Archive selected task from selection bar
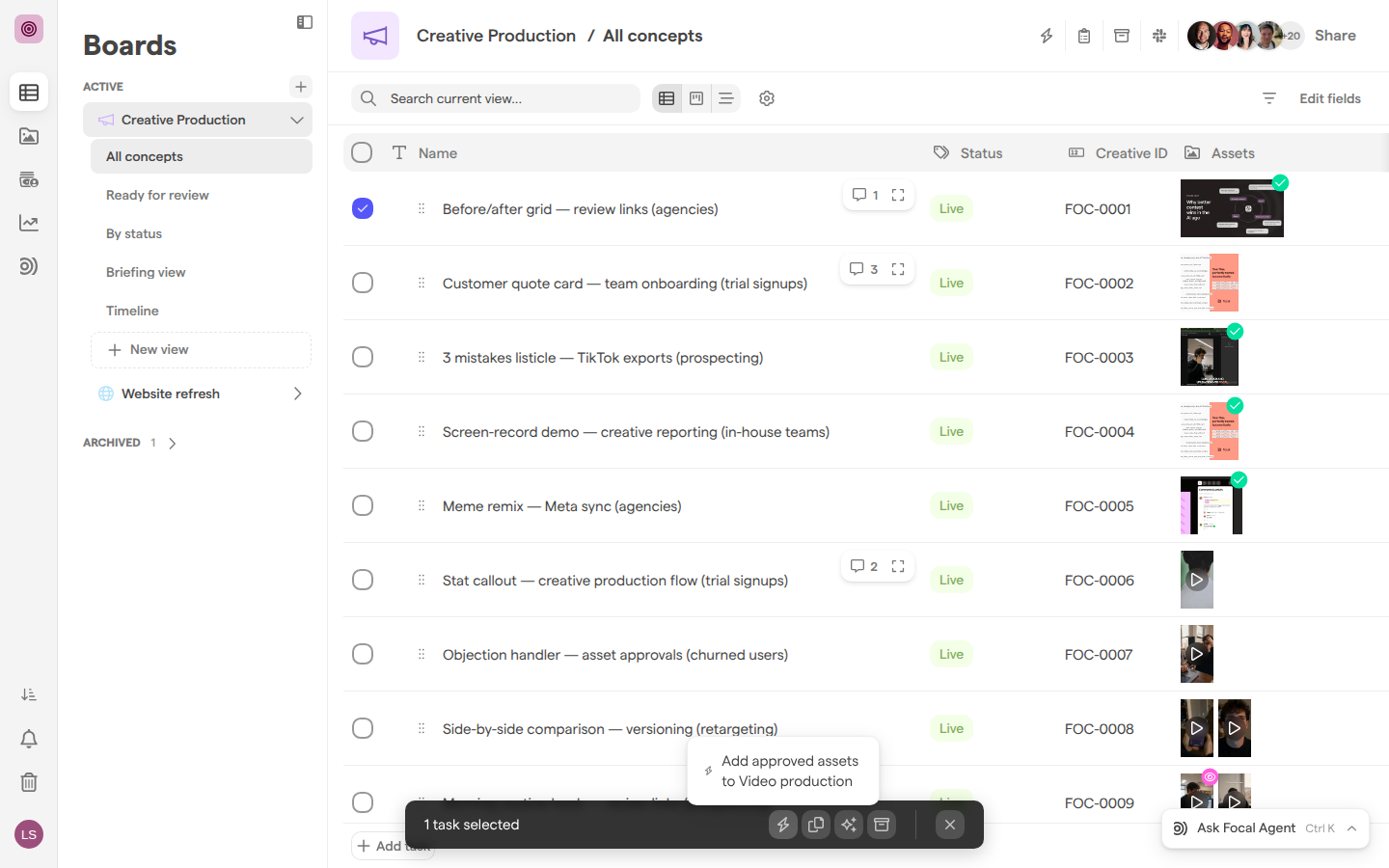The image size is (1389, 868). [882, 825]
